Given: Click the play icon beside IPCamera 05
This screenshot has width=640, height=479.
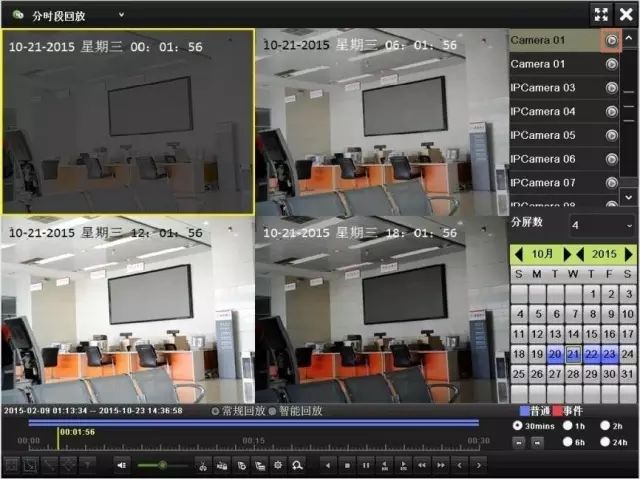Looking at the screenshot, I should (x=611, y=135).
